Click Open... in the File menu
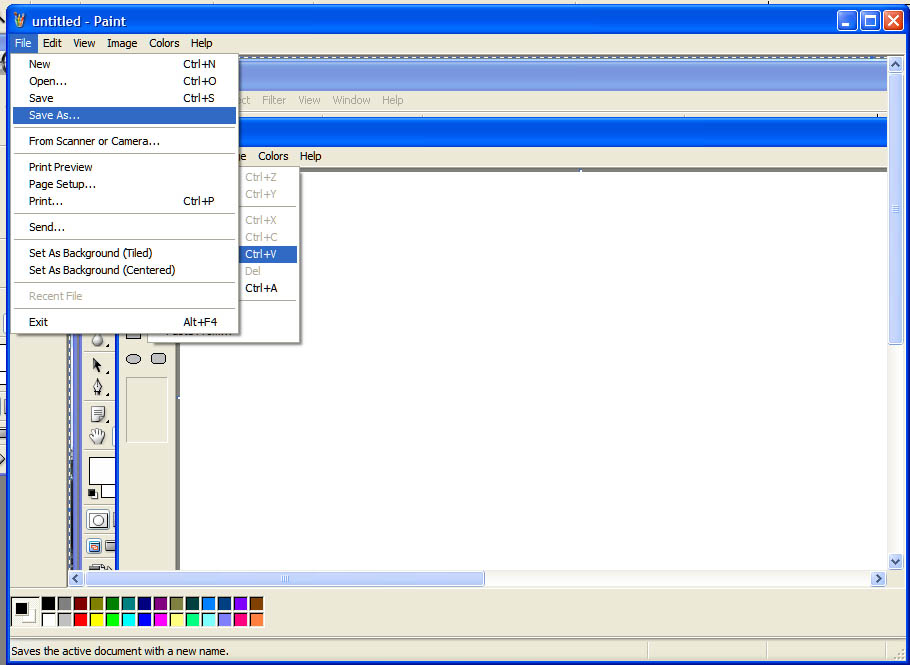Image resolution: width=910 pixels, height=665 pixels. point(48,81)
